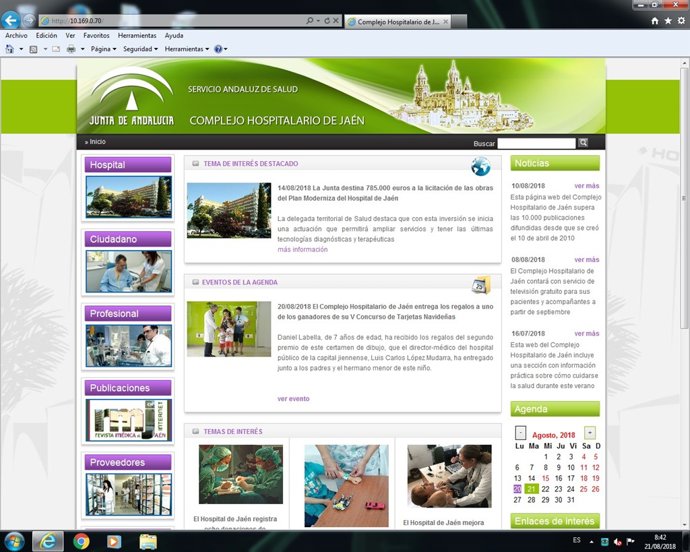Open the Seguridad dropdown menu

click(x=140, y=49)
